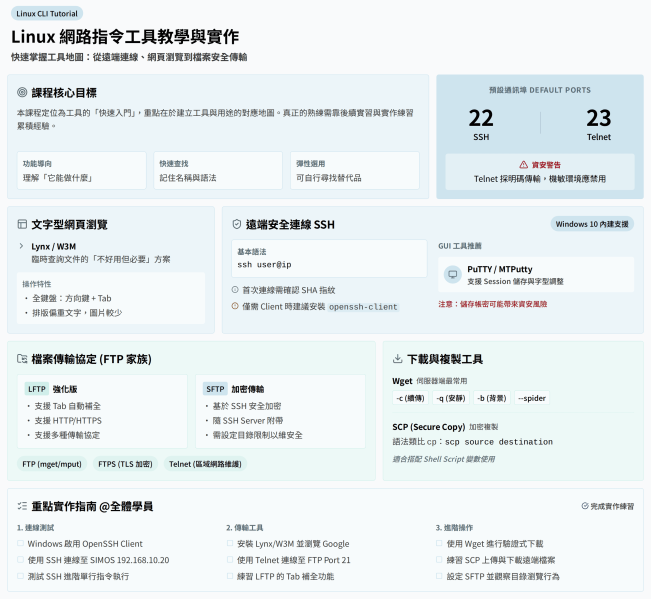The image size is (651, 599).
Task: Click 基於 SSH 安全加密 bullet
Action: 247,406
